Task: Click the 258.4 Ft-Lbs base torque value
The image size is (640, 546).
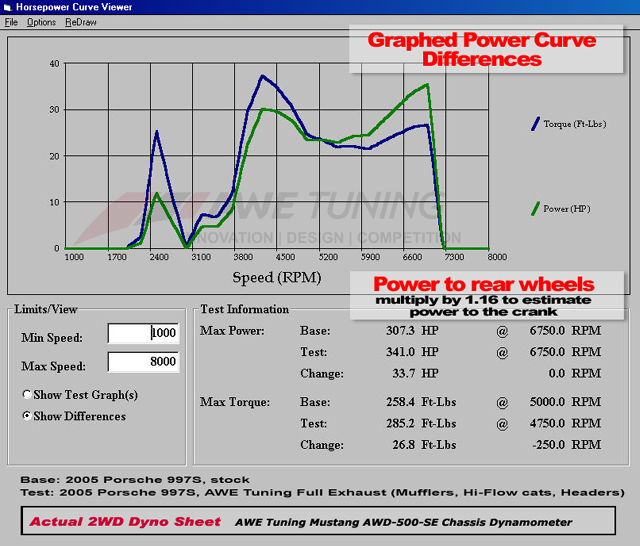Action: [x=421, y=402]
